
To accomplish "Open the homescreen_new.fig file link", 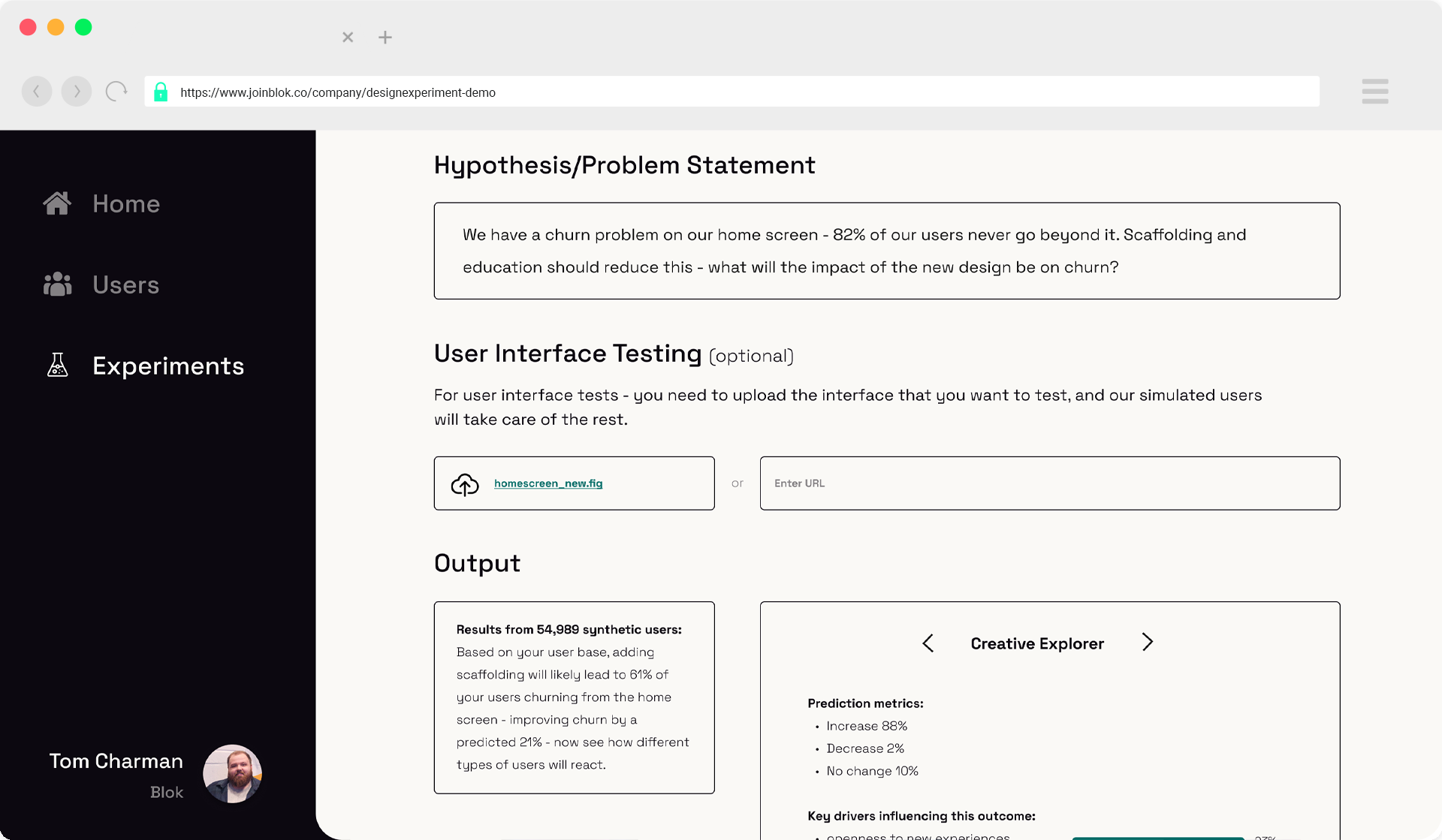I will [548, 483].
